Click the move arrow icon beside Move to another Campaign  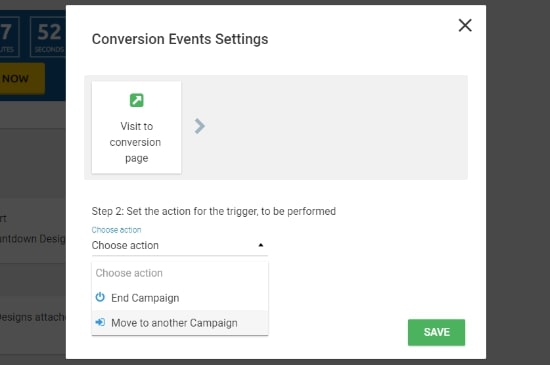coord(100,322)
